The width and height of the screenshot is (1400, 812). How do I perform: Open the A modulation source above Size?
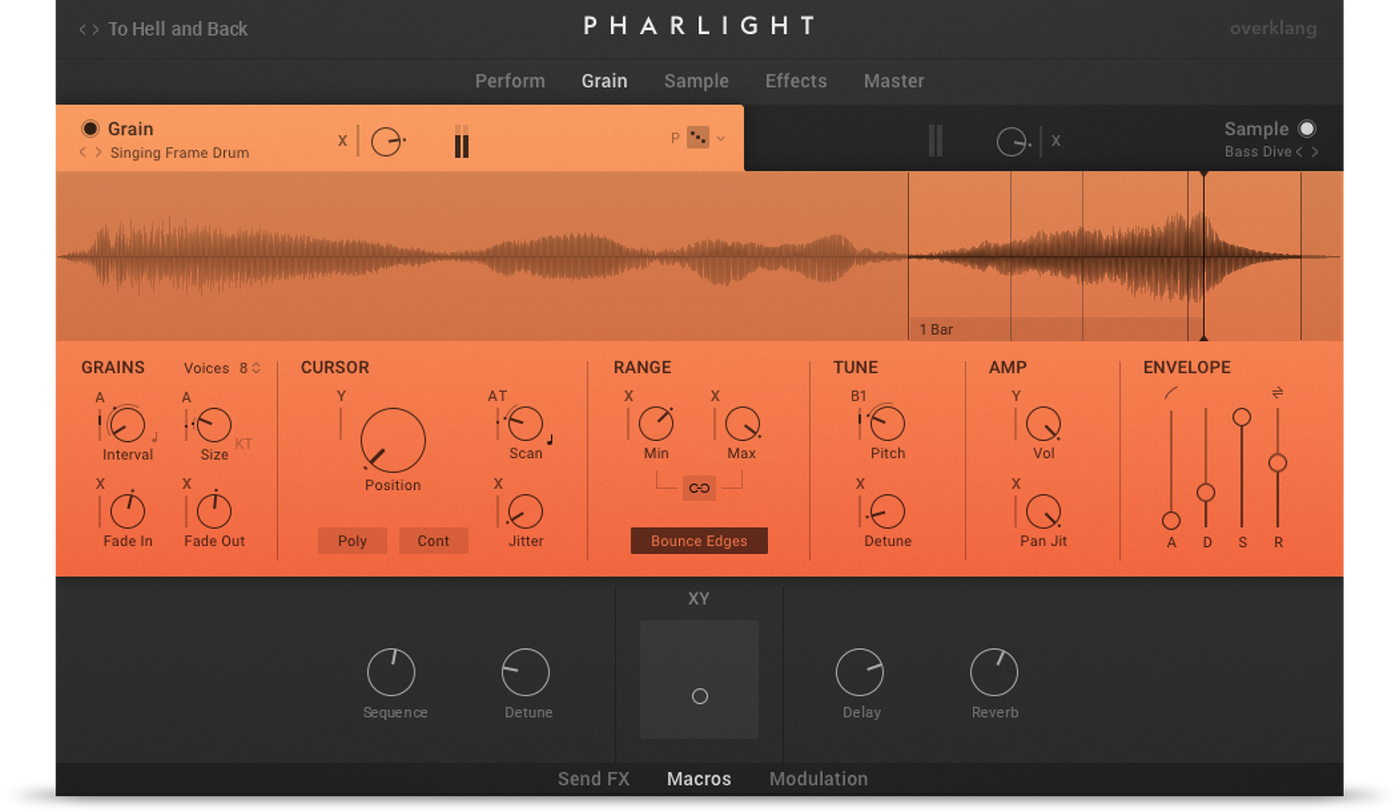[x=186, y=397]
